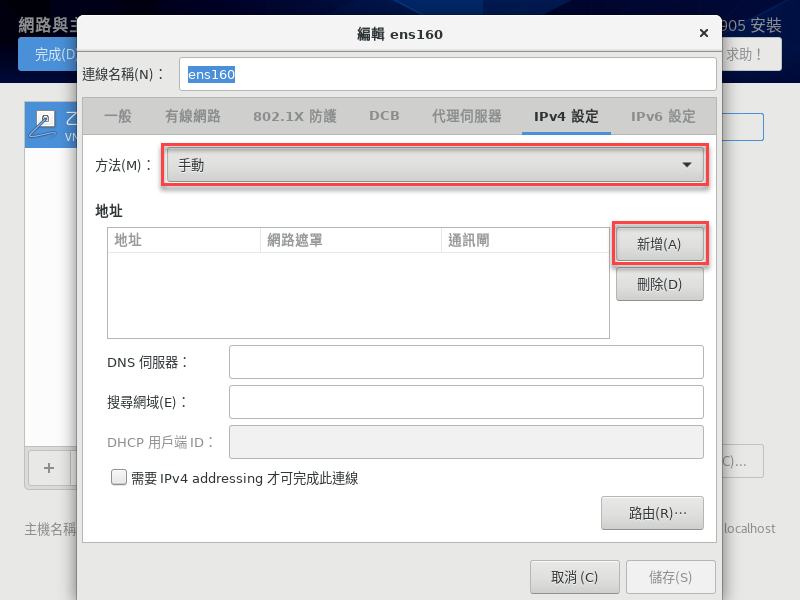
Task: Go to the DCB tab
Action: click(384, 116)
